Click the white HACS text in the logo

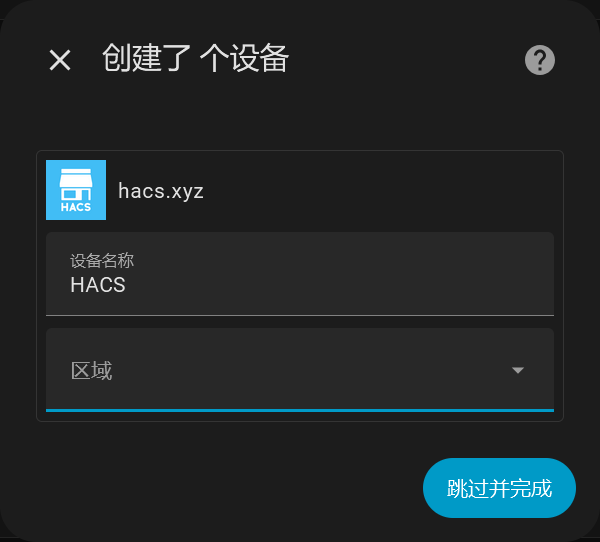[x=76, y=207]
